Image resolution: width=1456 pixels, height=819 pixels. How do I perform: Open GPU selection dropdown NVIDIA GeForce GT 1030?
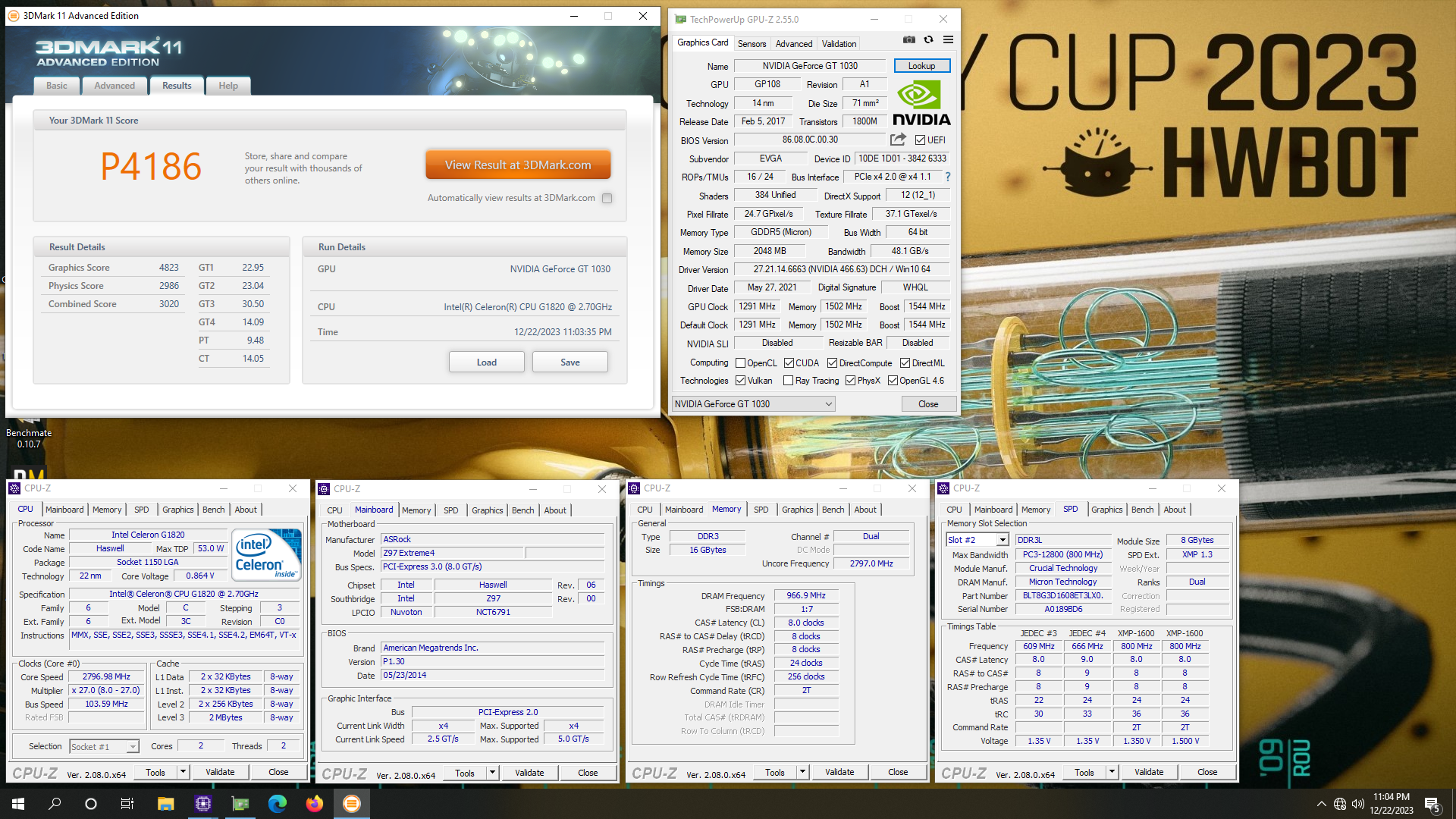tap(753, 404)
